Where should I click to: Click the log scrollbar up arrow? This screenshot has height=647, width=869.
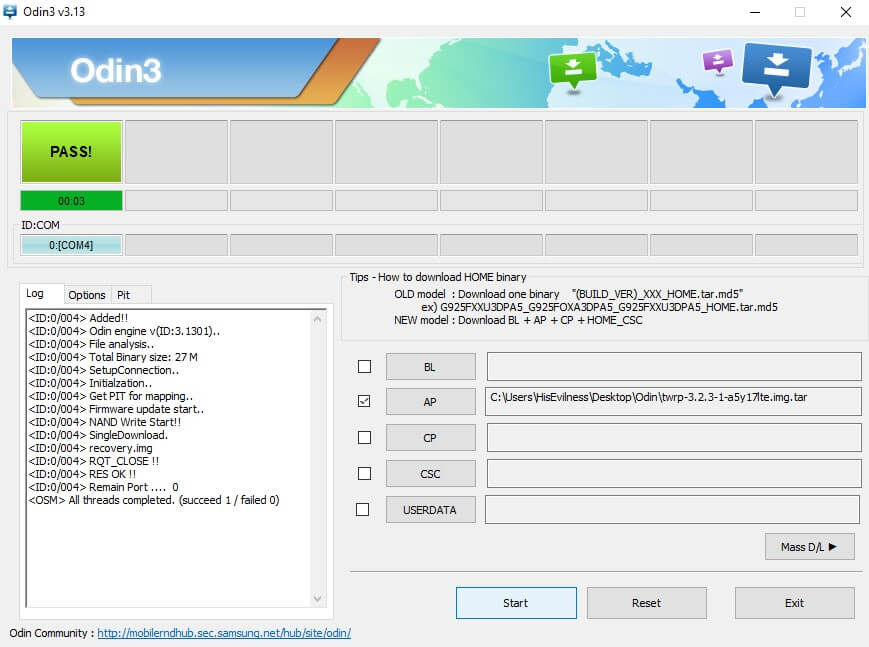tap(318, 319)
